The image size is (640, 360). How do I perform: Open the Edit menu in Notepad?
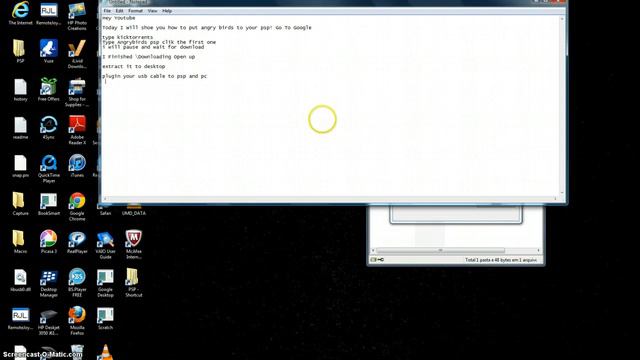click(x=119, y=11)
